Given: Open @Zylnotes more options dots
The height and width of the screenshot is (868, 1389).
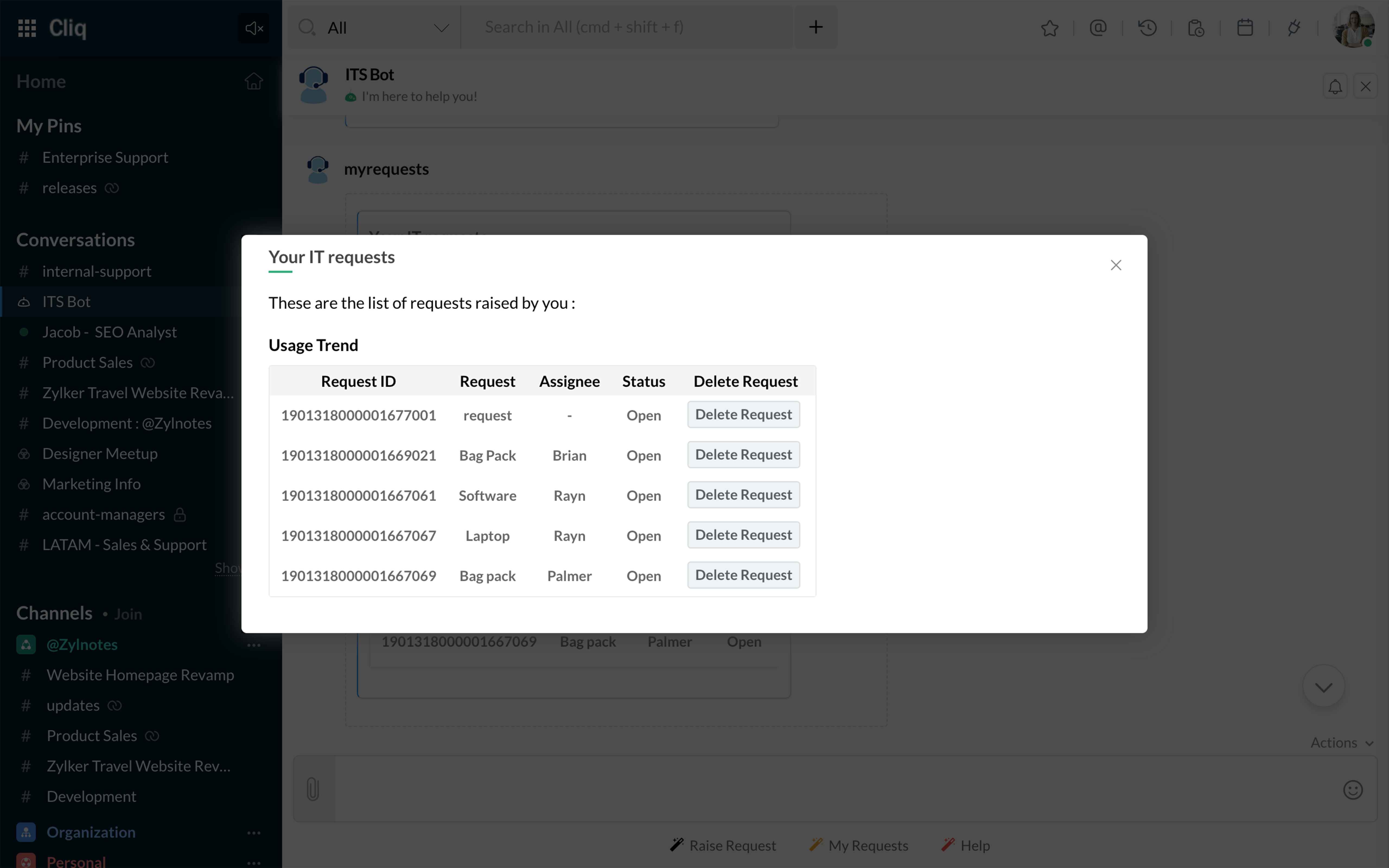Looking at the screenshot, I should pyautogui.click(x=254, y=645).
